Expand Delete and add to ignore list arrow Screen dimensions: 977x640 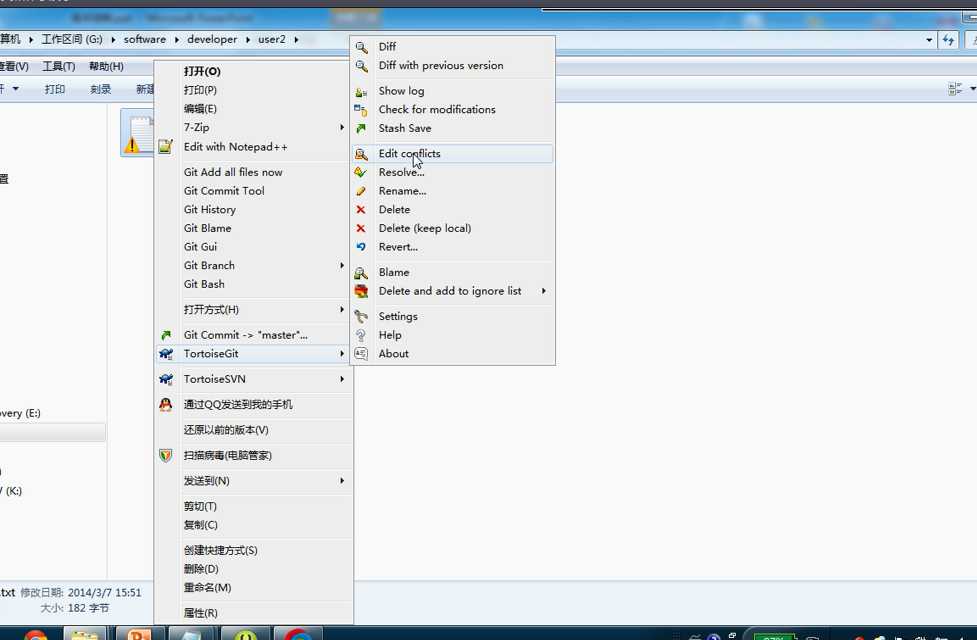pos(543,291)
